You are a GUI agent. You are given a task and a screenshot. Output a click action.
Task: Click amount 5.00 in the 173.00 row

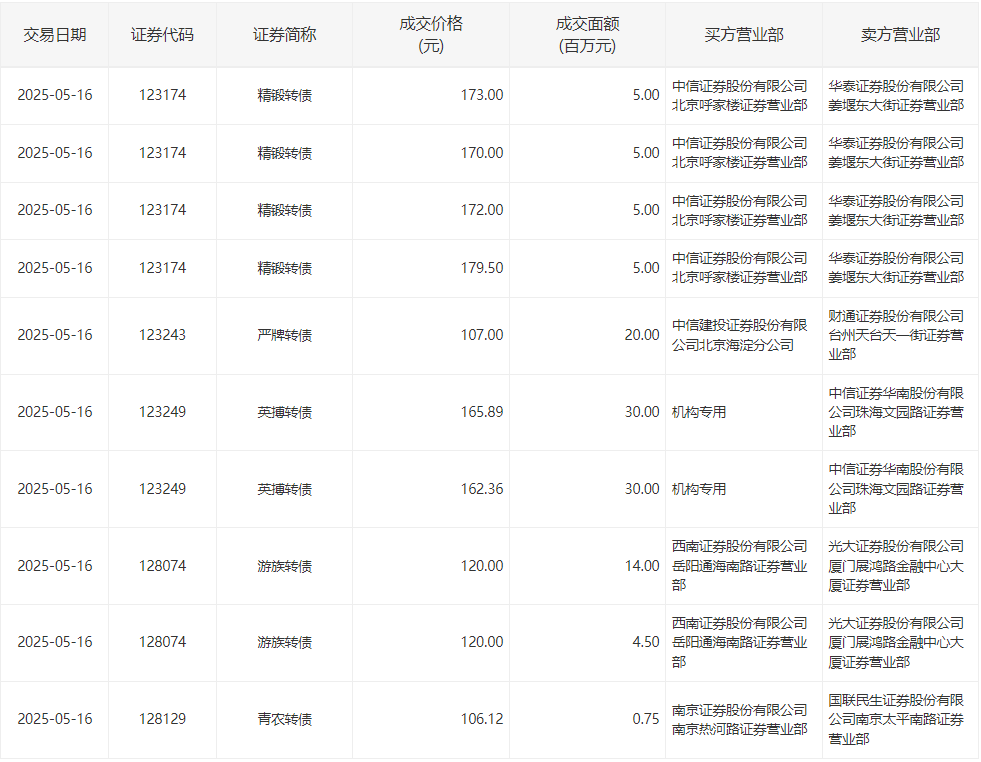pos(646,95)
